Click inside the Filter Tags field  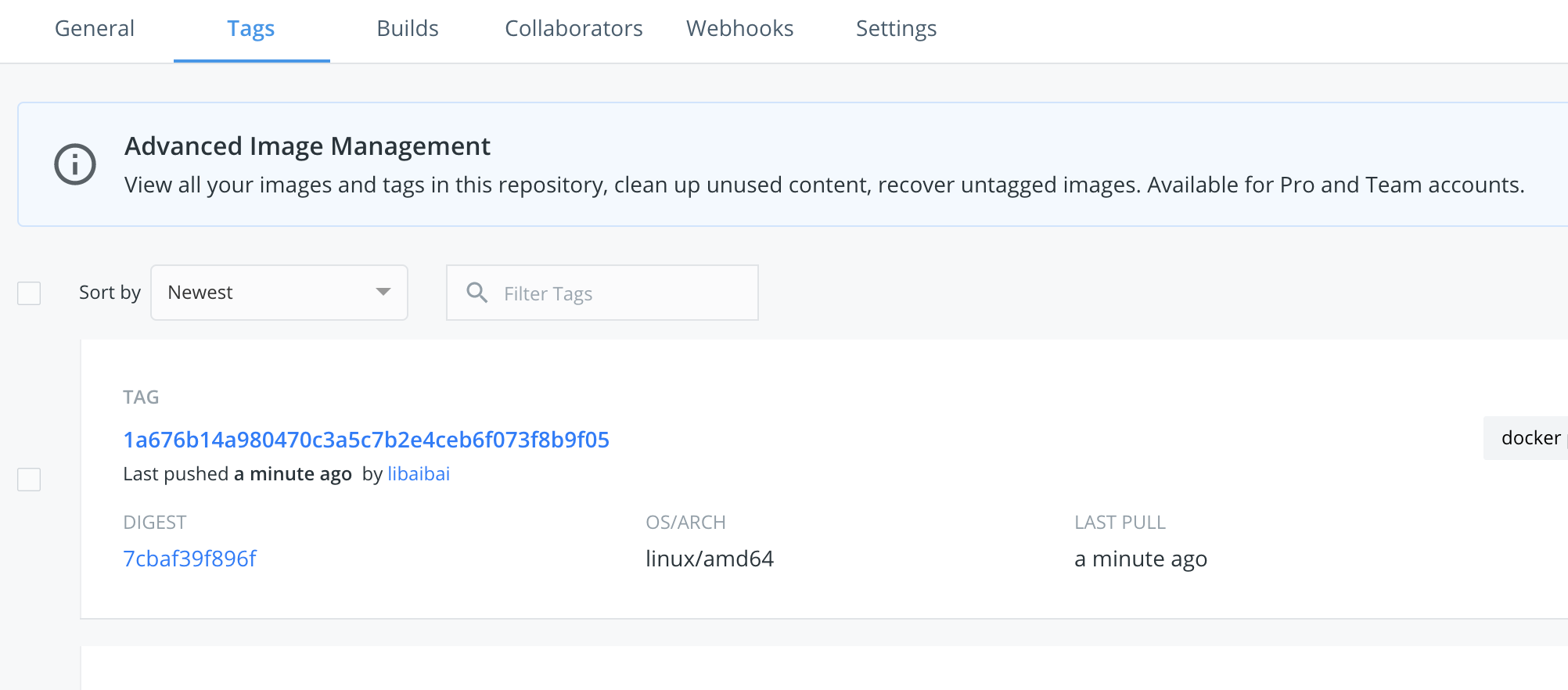click(x=602, y=293)
